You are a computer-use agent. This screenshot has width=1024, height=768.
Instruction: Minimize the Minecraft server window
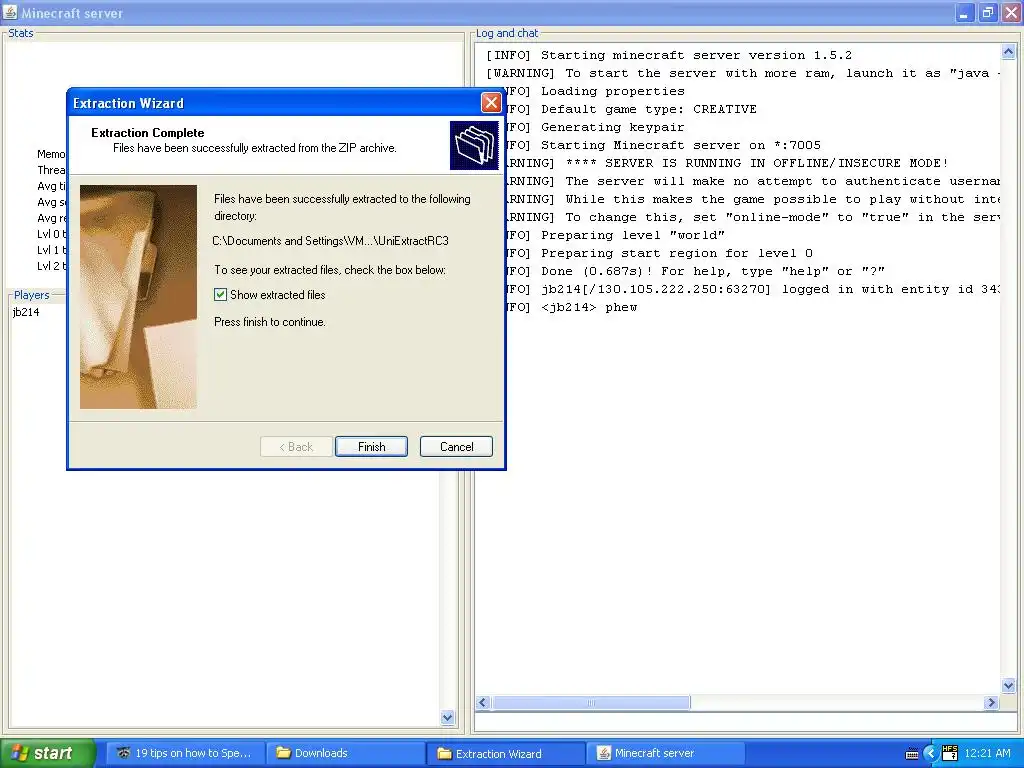tap(965, 12)
